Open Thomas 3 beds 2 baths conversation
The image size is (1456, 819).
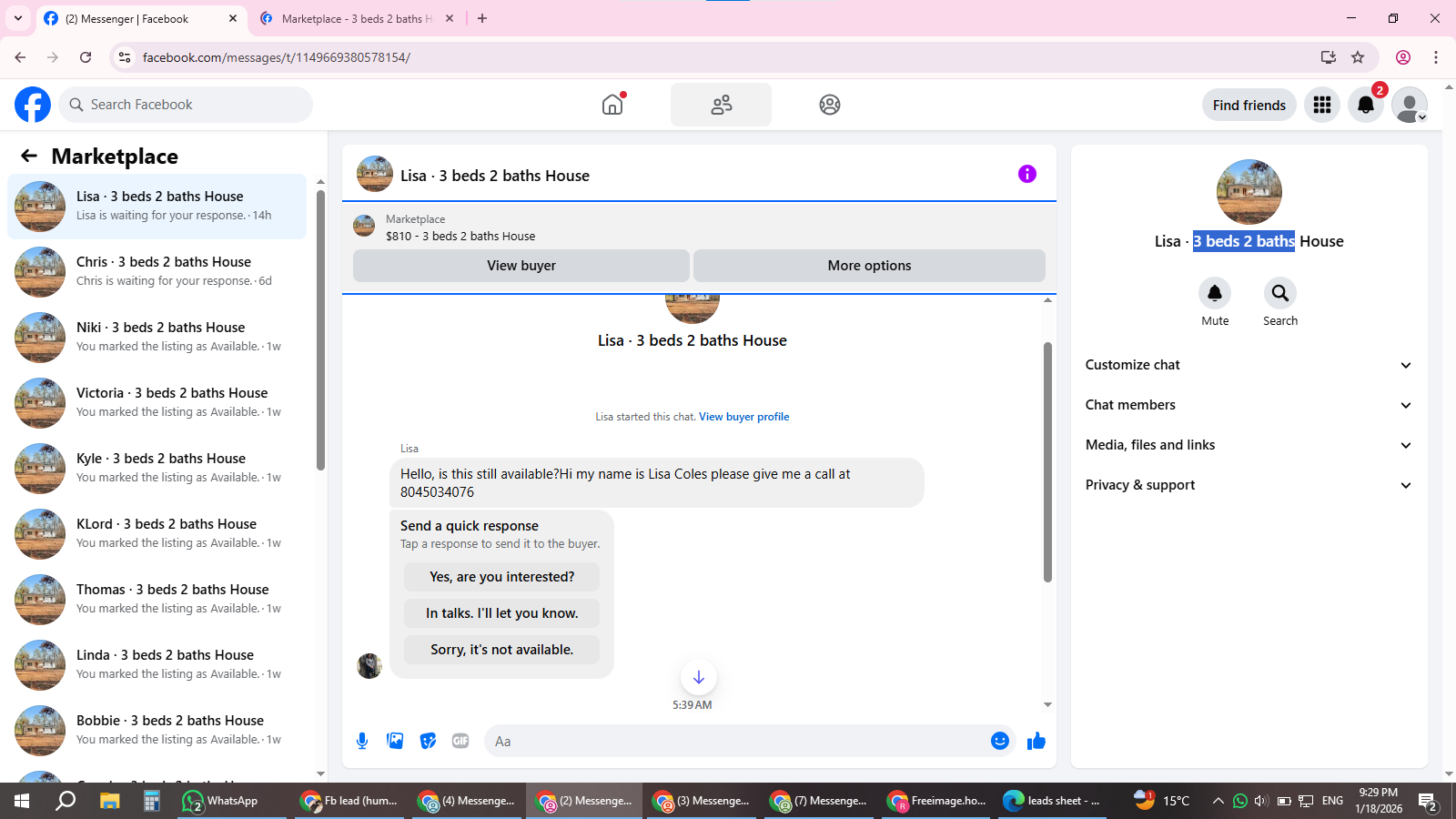(x=157, y=600)
